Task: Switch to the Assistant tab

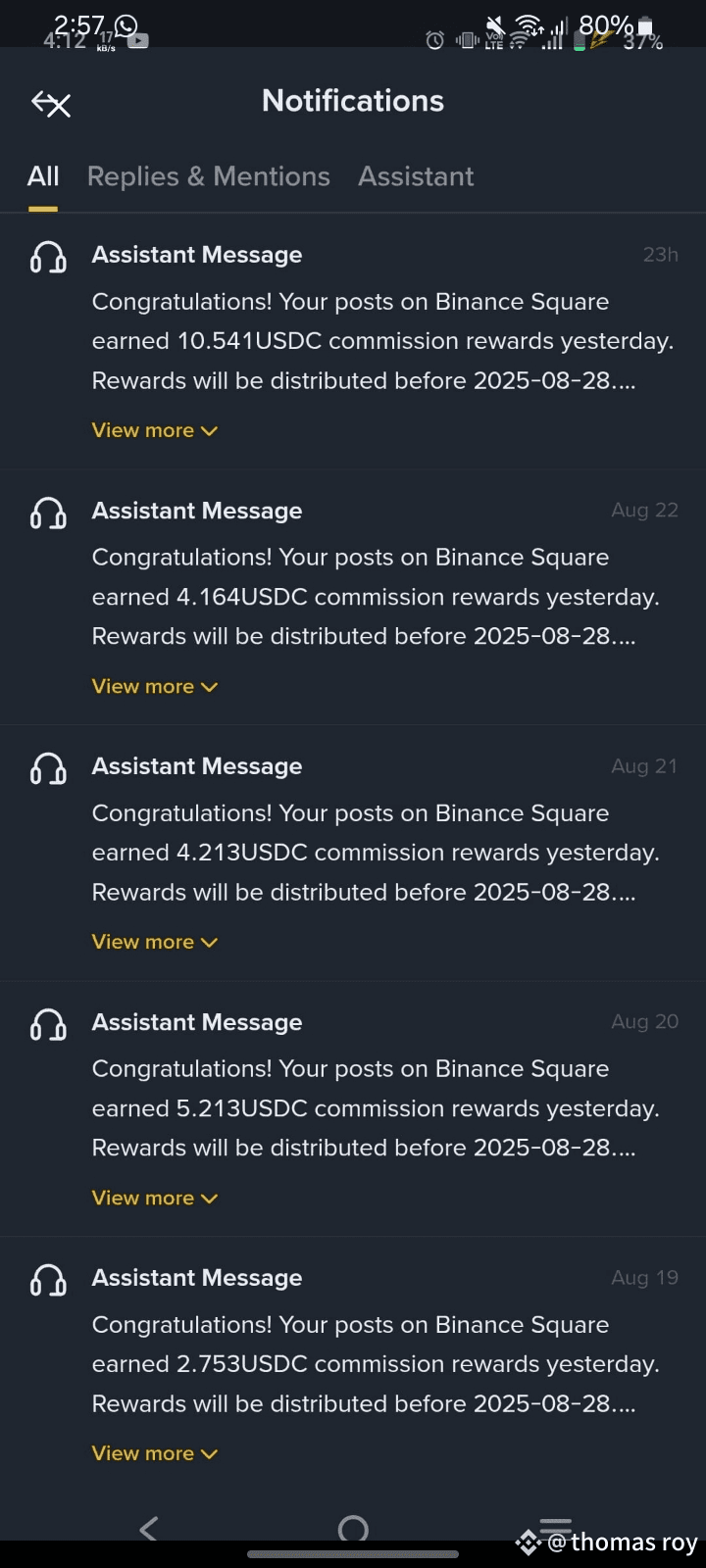Action: 416,176
